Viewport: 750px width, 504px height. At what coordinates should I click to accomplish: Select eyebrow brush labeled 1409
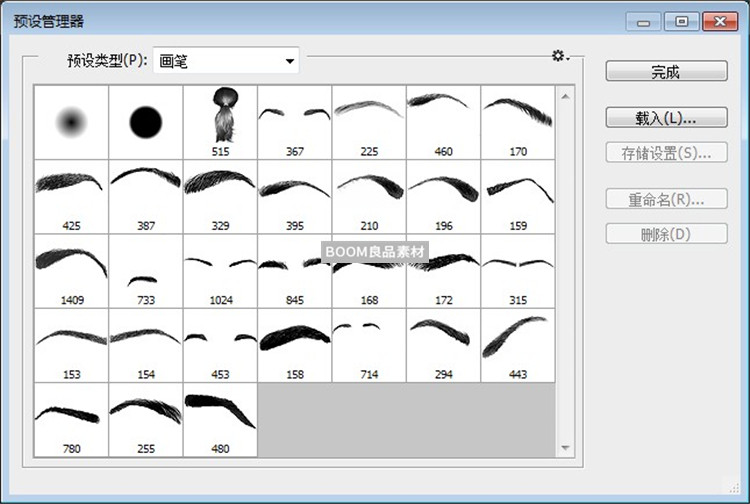[x=71, y=270]
